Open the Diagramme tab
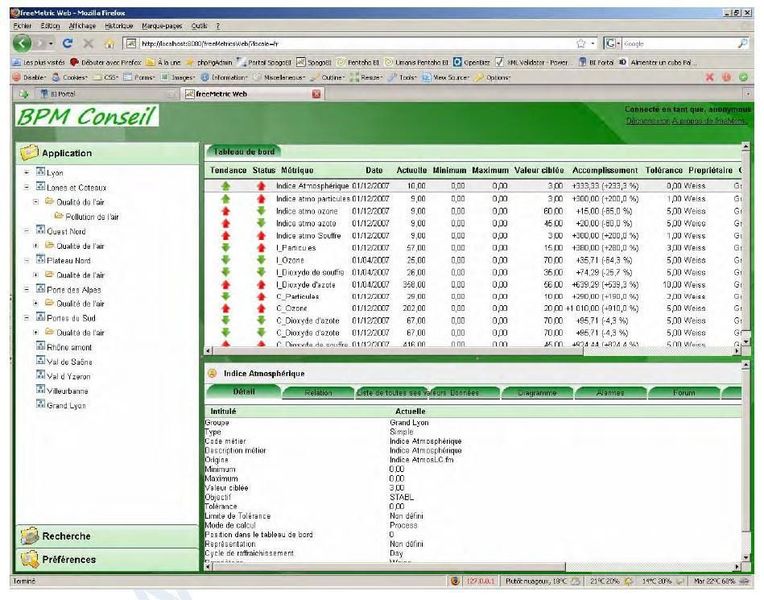The width and height of the screenshot is (764, 600). [530, 393]
